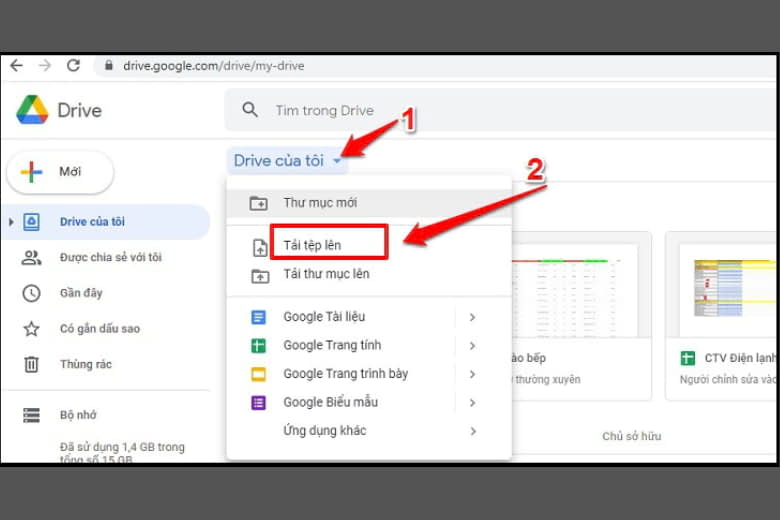
Task: Choose Thư mục mới from the menu
Action: tap(320, 203)
